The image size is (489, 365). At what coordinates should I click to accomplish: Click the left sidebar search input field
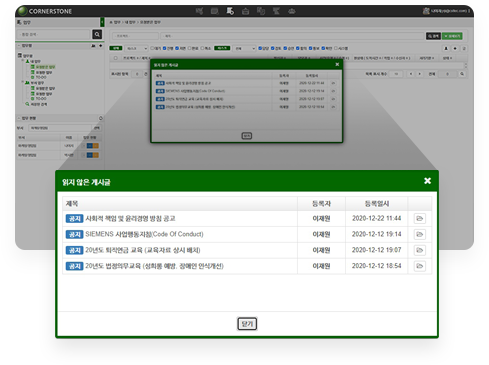pyautogui.click(x=54, y=34)
